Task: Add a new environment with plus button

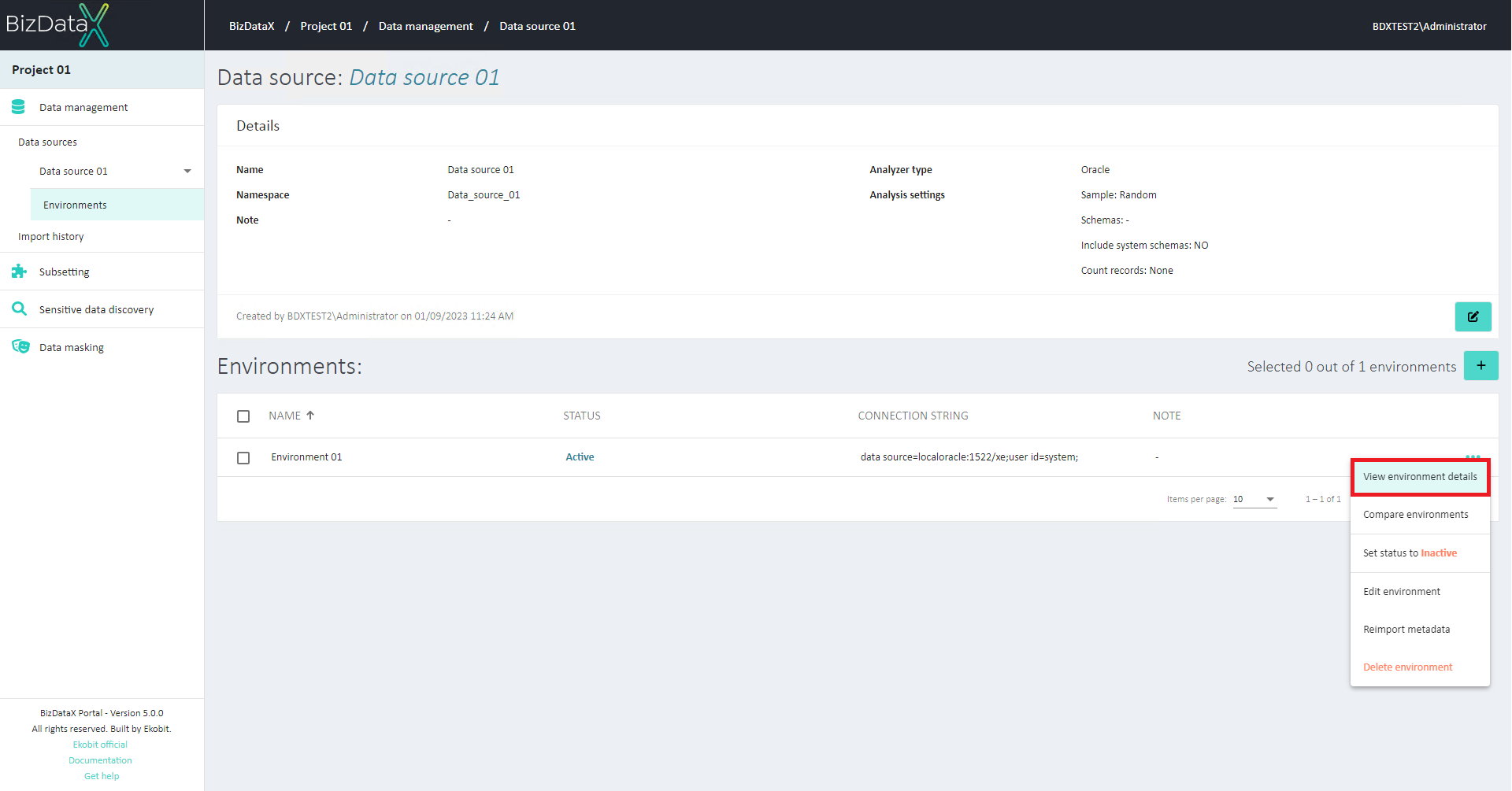Action: click(1480, 366)
